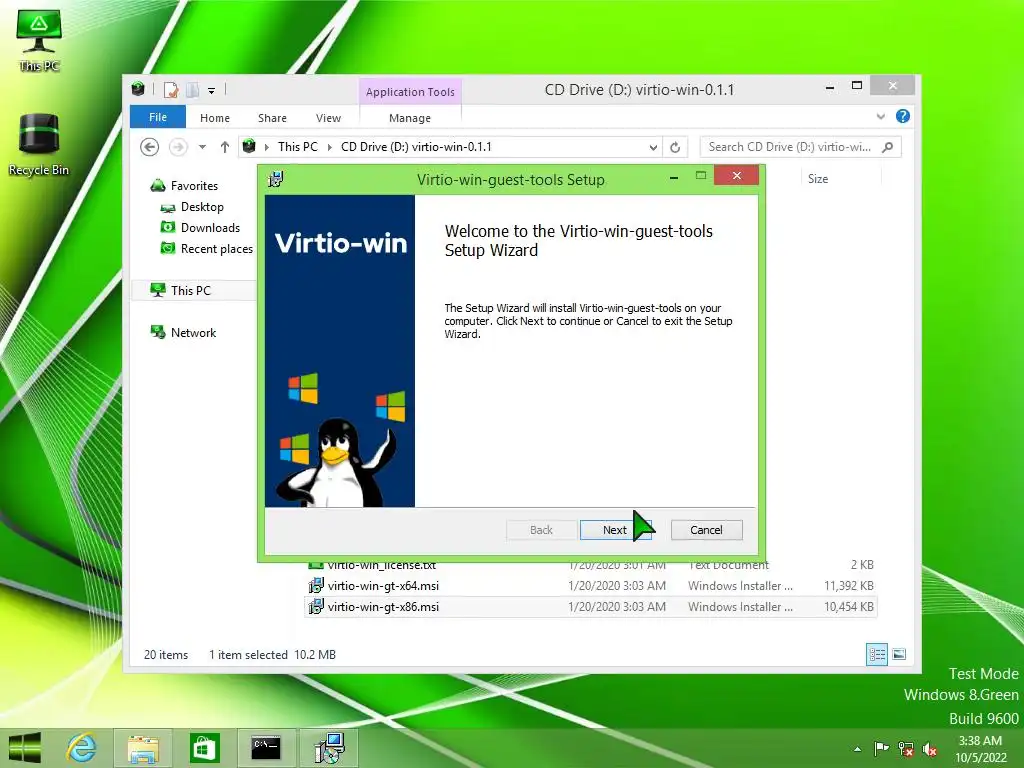
Task: Click the Properties quick access icon
Action: point(171,89)
